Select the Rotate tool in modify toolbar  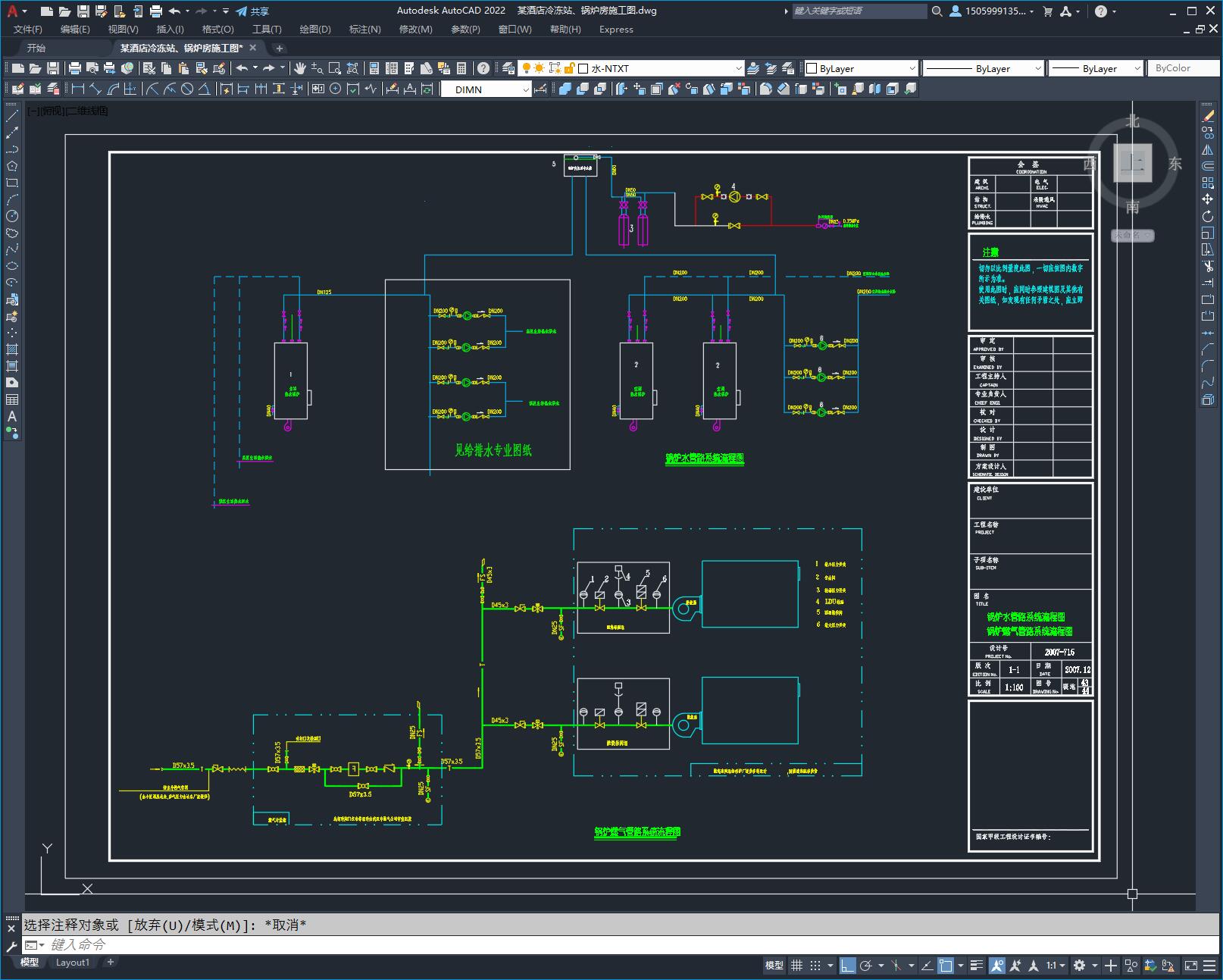[1208, 217]
